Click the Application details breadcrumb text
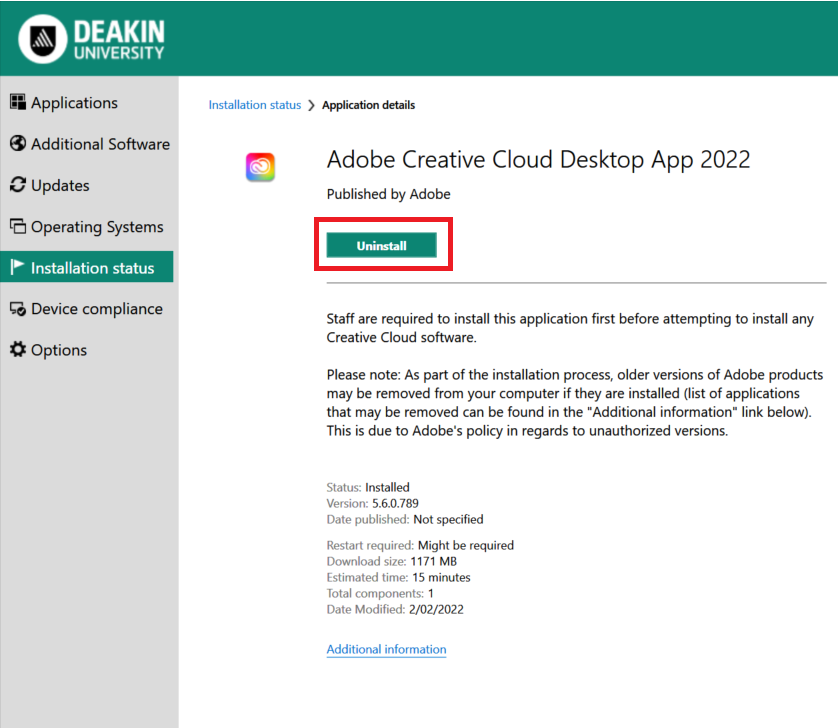Image resolution: width=838 pixels, height=728 pixels. [x=368, y=105]
